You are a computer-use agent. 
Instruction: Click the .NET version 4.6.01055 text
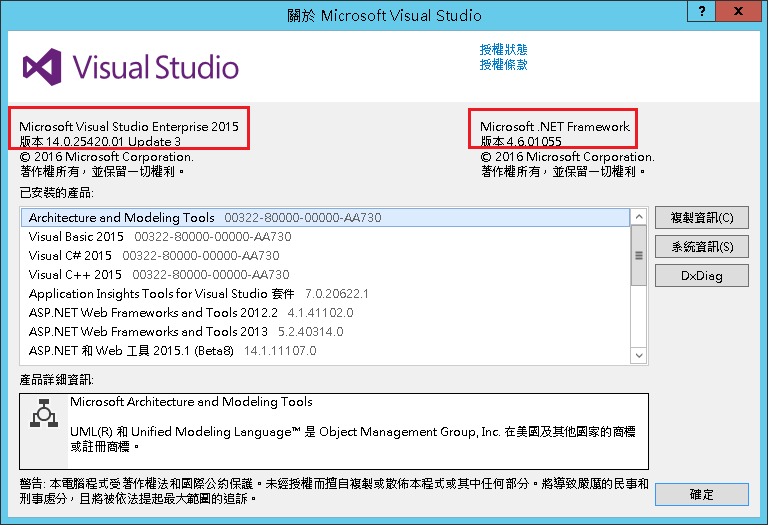[x=521, y=142]
